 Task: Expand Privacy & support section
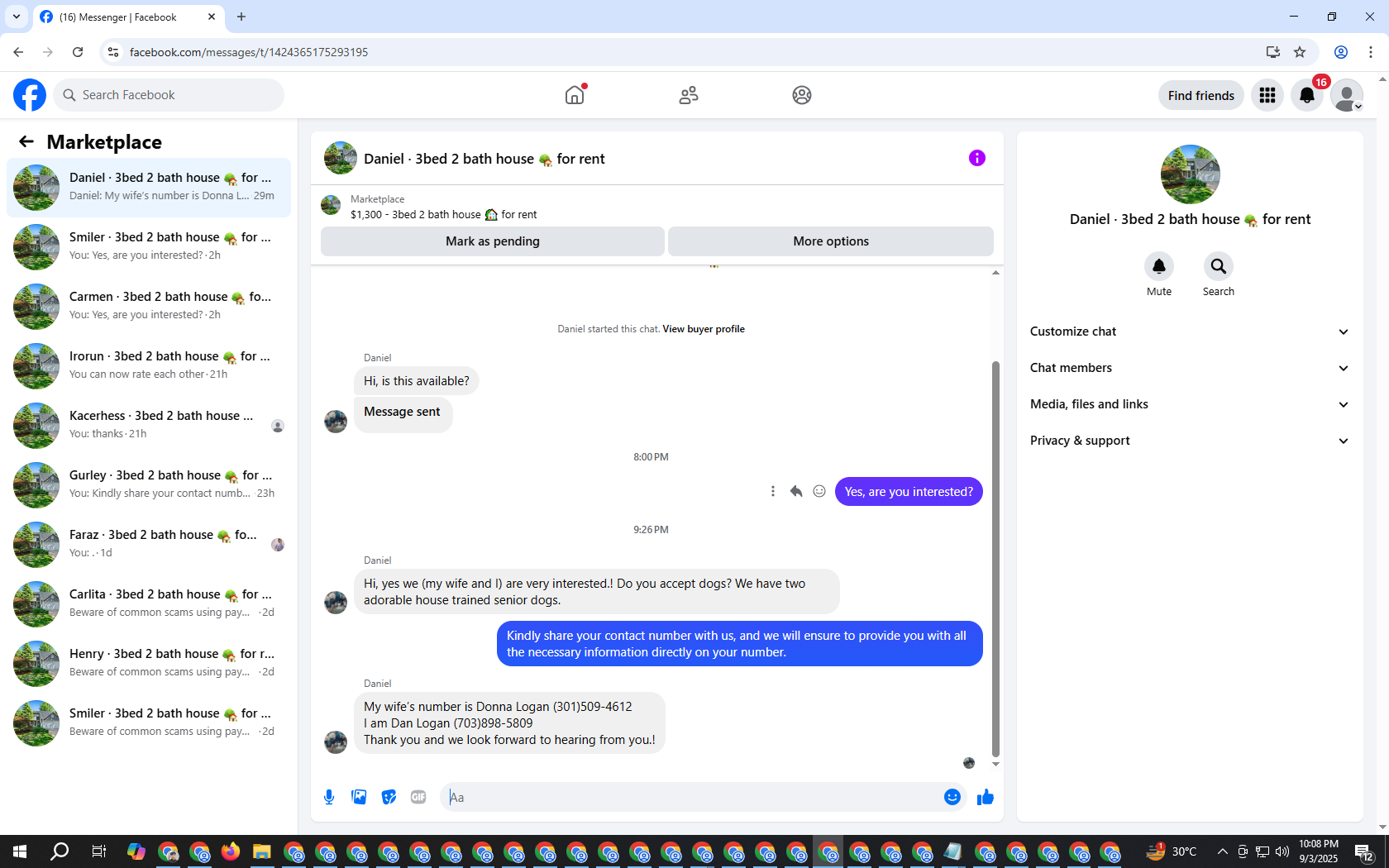click(x=1190, y=441)
